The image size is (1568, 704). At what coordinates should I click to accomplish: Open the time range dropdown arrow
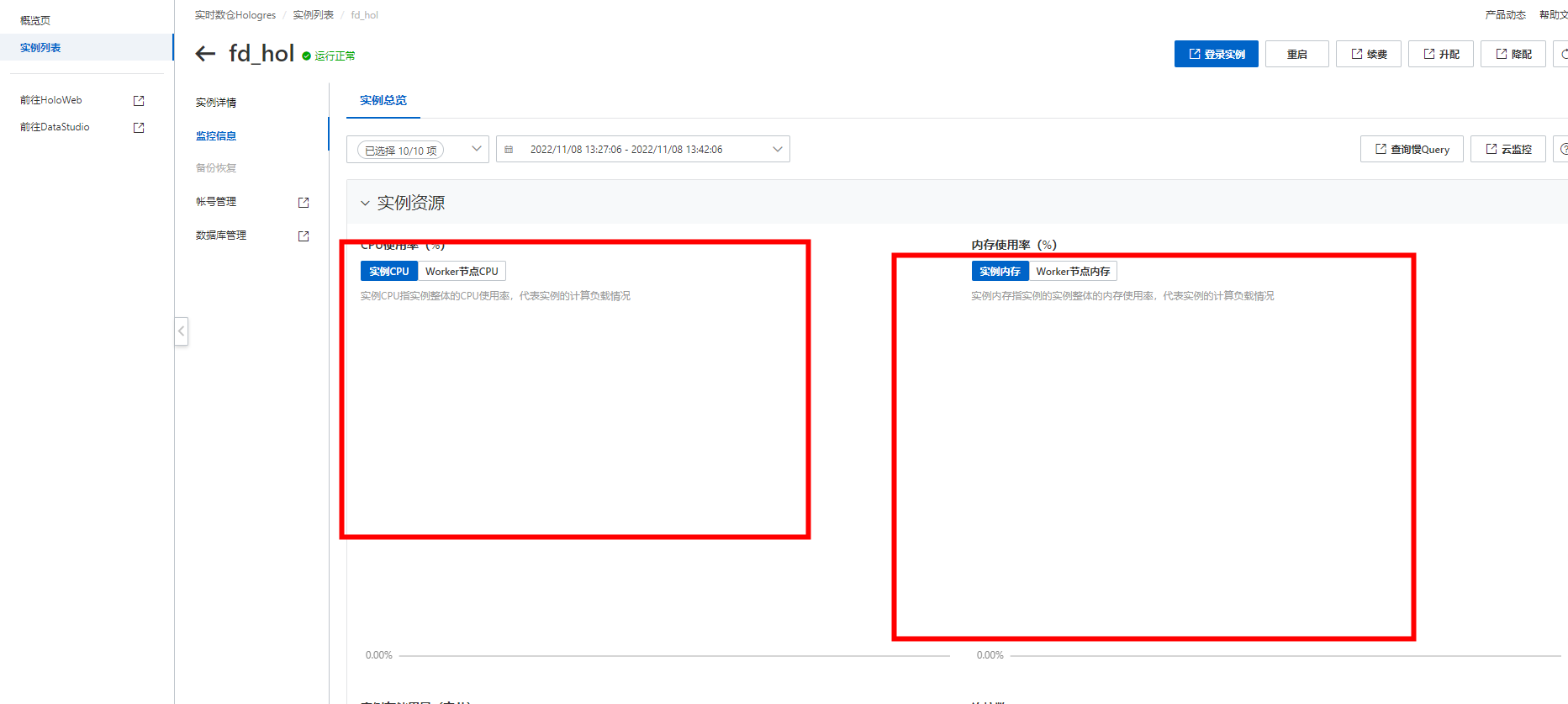[778, 149]
